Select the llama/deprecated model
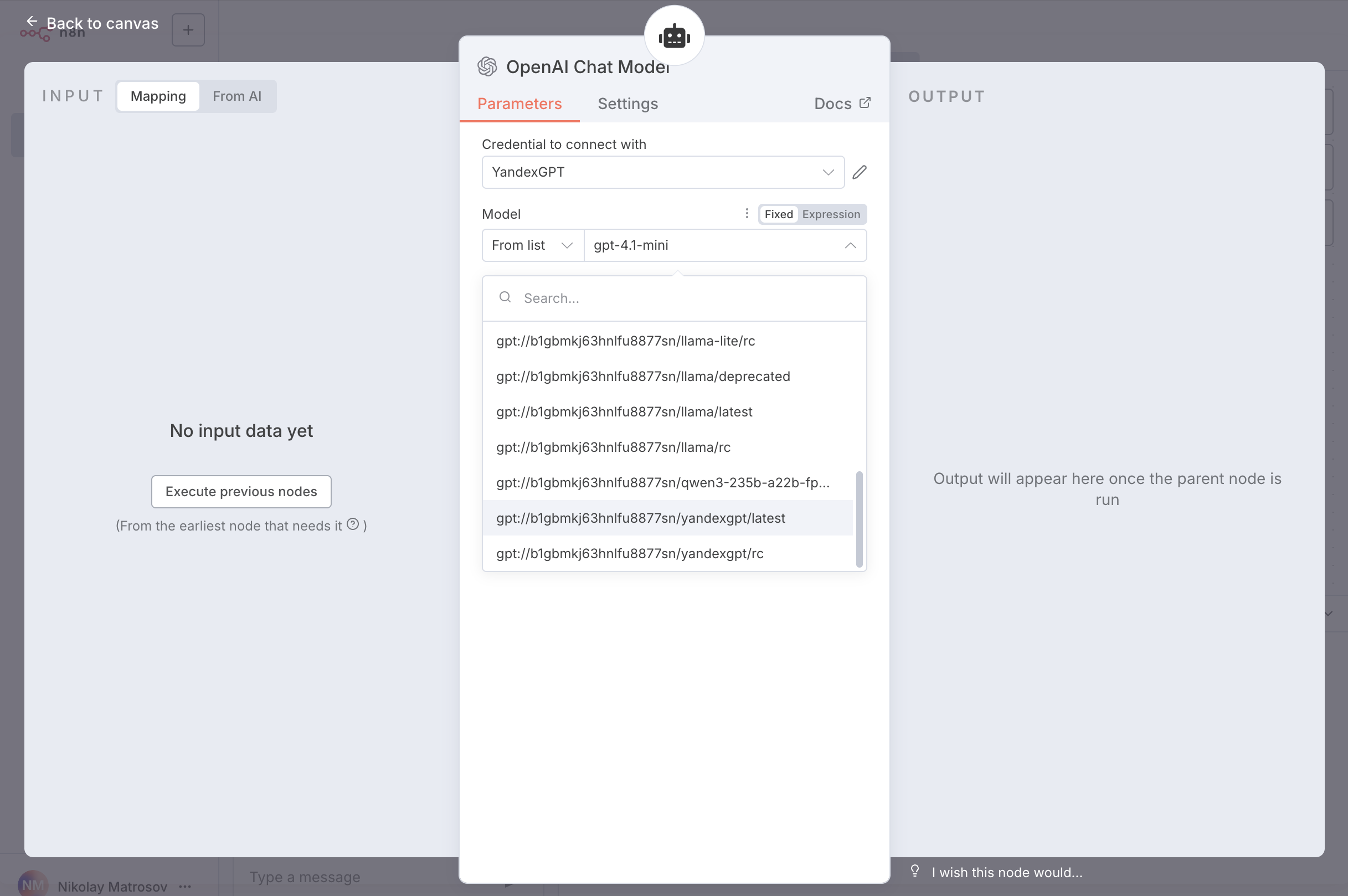Image resolution: width=1348 pixels, height=896 pixels. pyautogui.click(x=667, y=376)
